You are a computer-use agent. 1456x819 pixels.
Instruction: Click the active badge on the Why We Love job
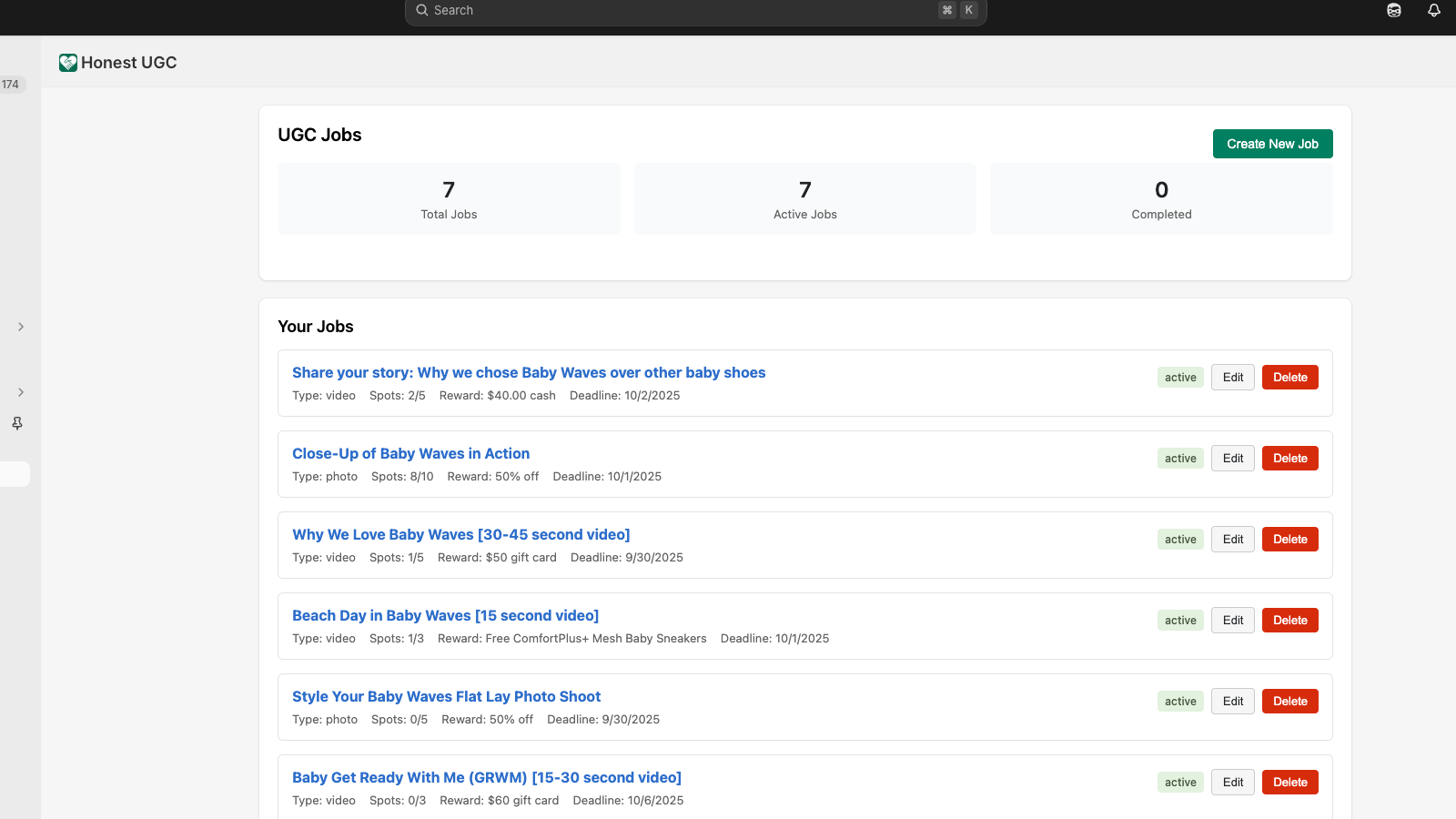1180,540
